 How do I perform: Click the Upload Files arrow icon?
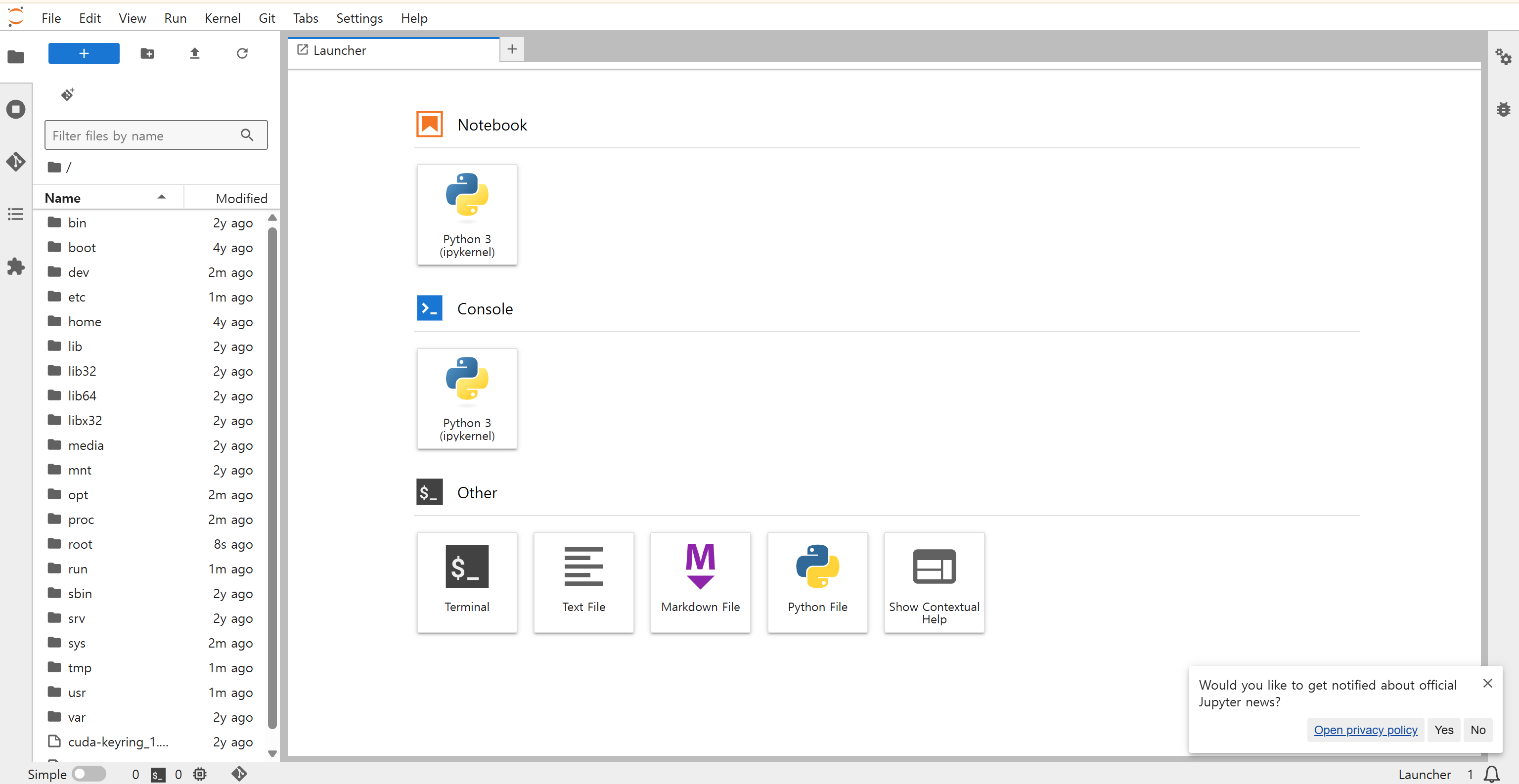click(x=195, y=53)
